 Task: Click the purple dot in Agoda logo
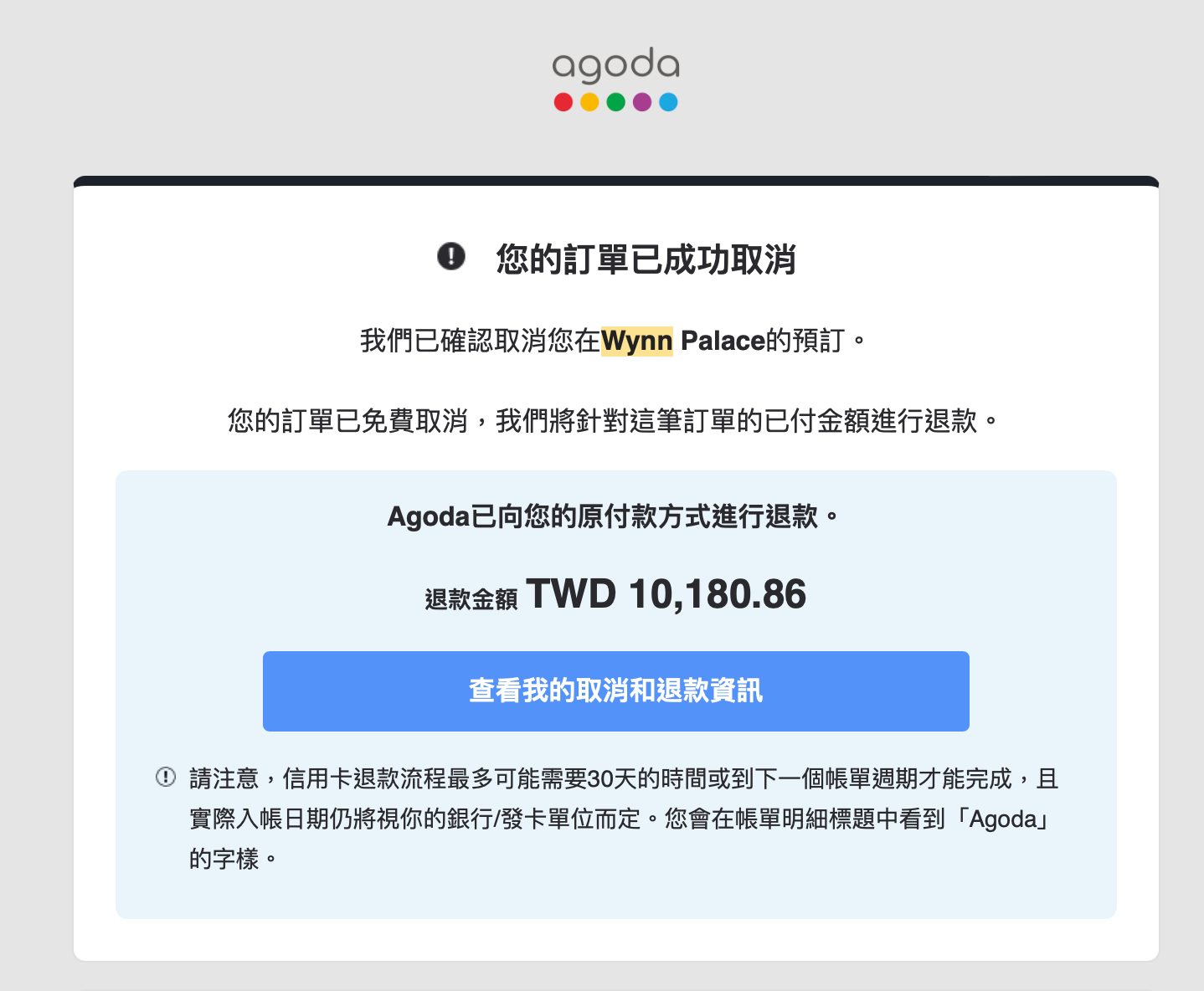point(642,102)
